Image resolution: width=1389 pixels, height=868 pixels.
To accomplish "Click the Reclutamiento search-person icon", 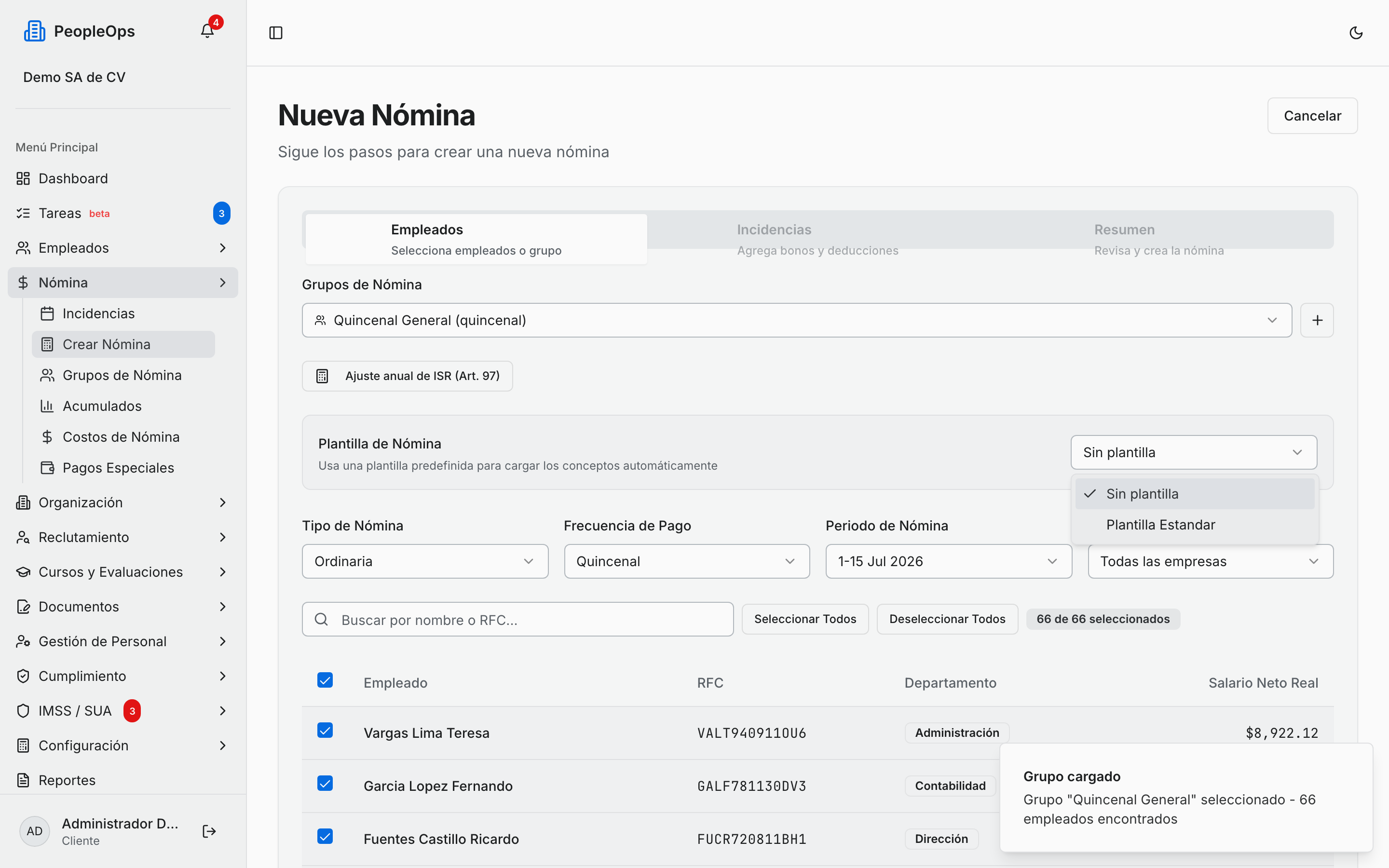I will click(x=23, y=537).
